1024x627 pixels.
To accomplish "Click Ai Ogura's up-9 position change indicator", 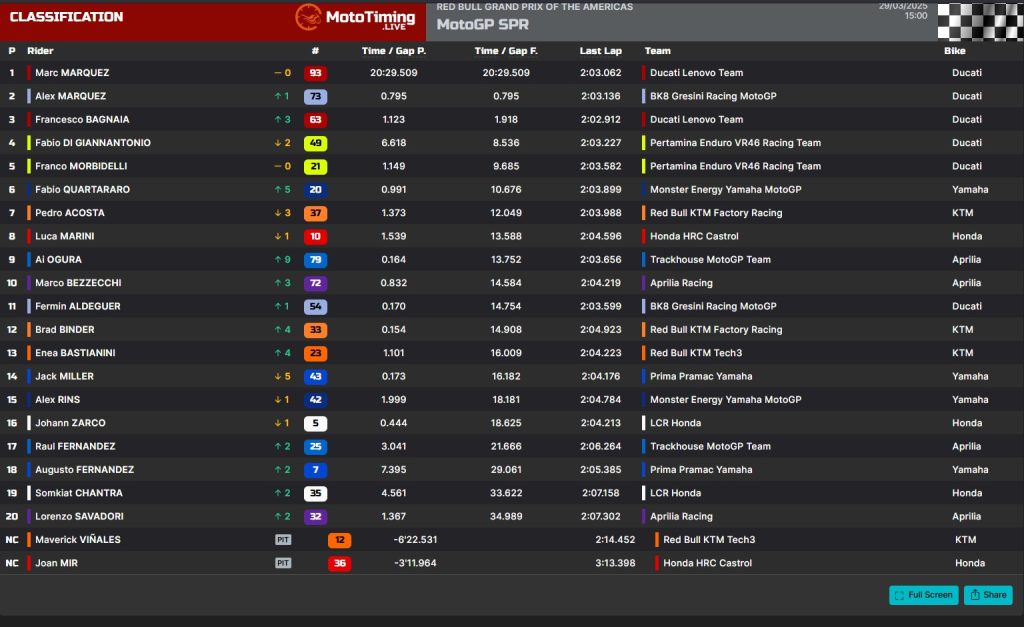I will 282,260.
